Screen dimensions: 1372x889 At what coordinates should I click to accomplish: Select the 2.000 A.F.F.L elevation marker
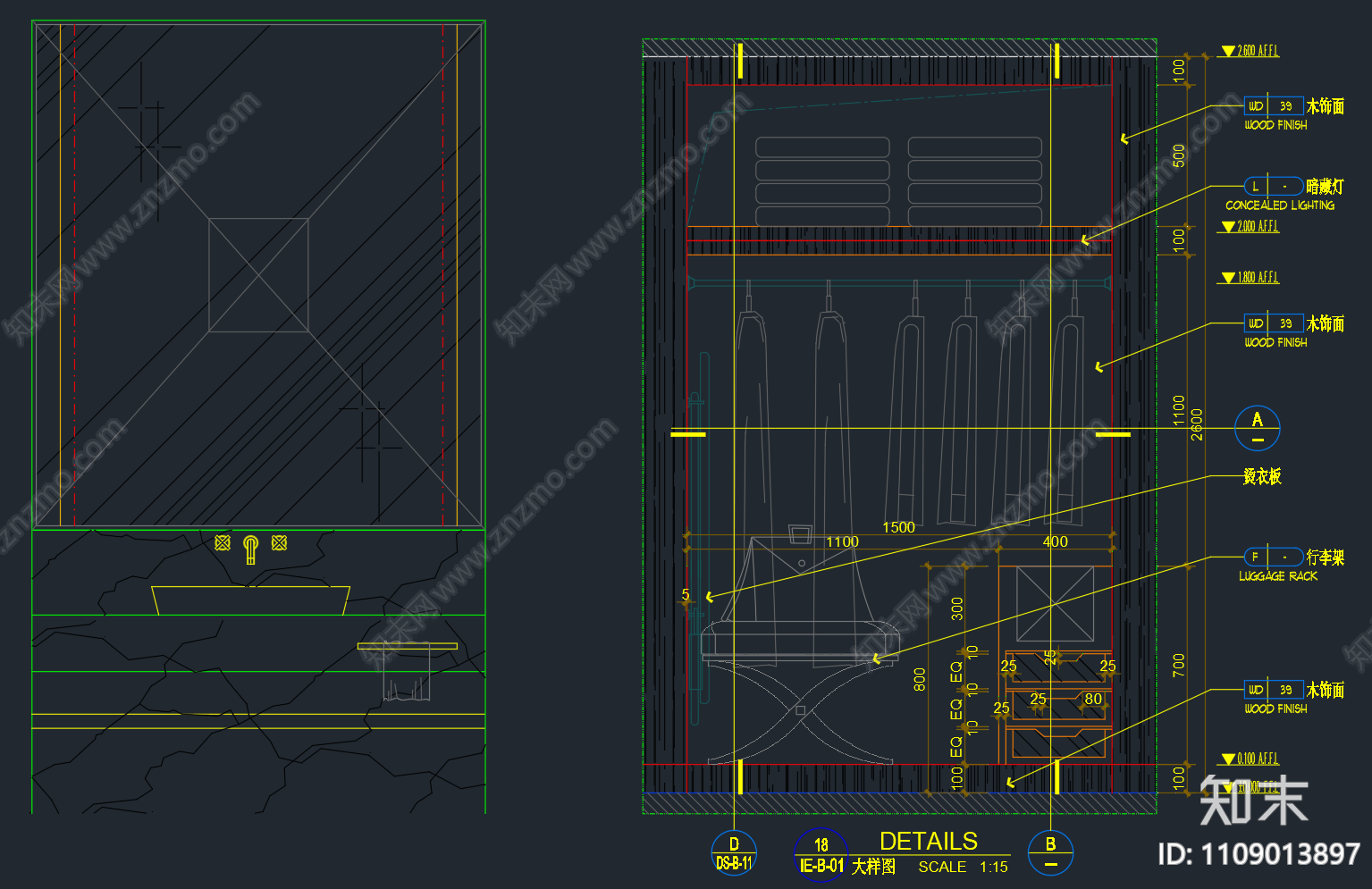(x=1250, y=226)
